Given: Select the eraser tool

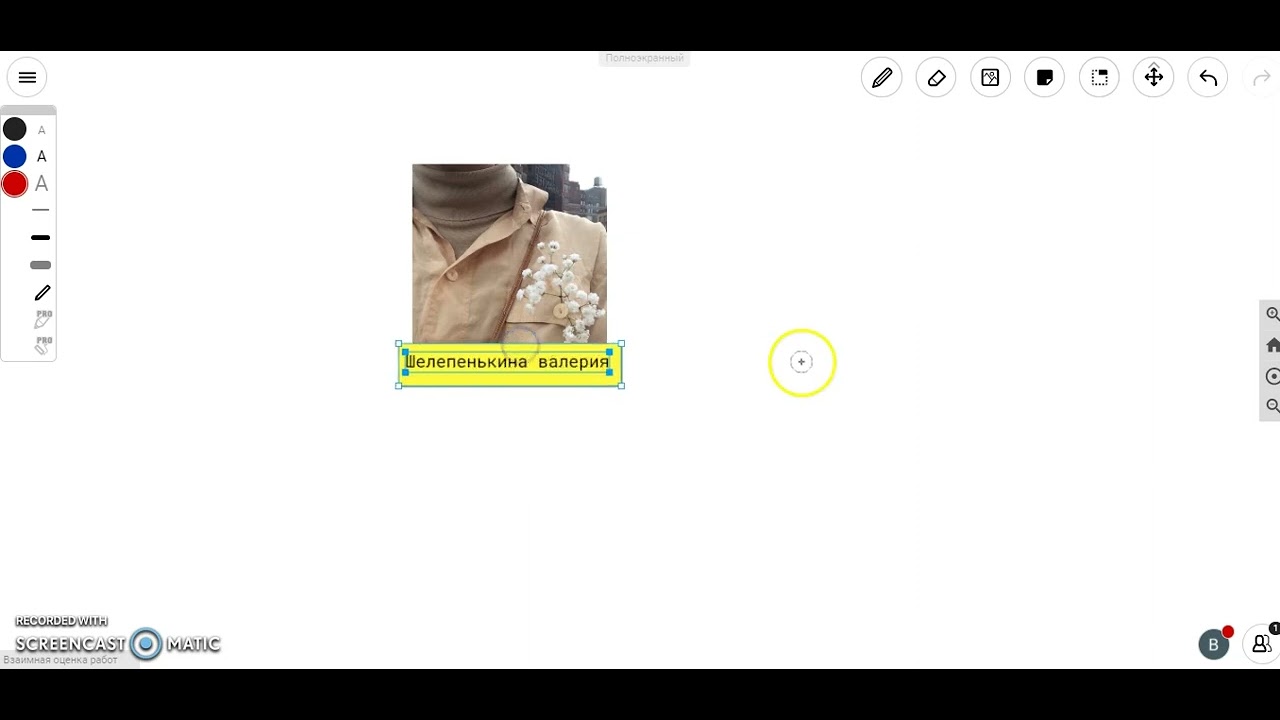Looking at the screenshot, I should click(x=936, y=78).
